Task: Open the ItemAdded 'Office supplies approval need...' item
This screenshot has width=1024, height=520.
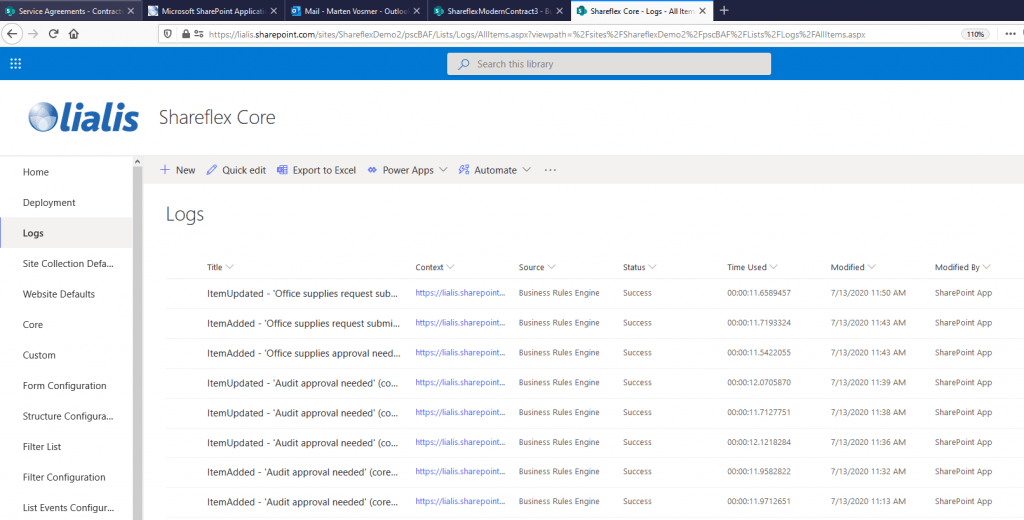Action: [x=304, y=353]
